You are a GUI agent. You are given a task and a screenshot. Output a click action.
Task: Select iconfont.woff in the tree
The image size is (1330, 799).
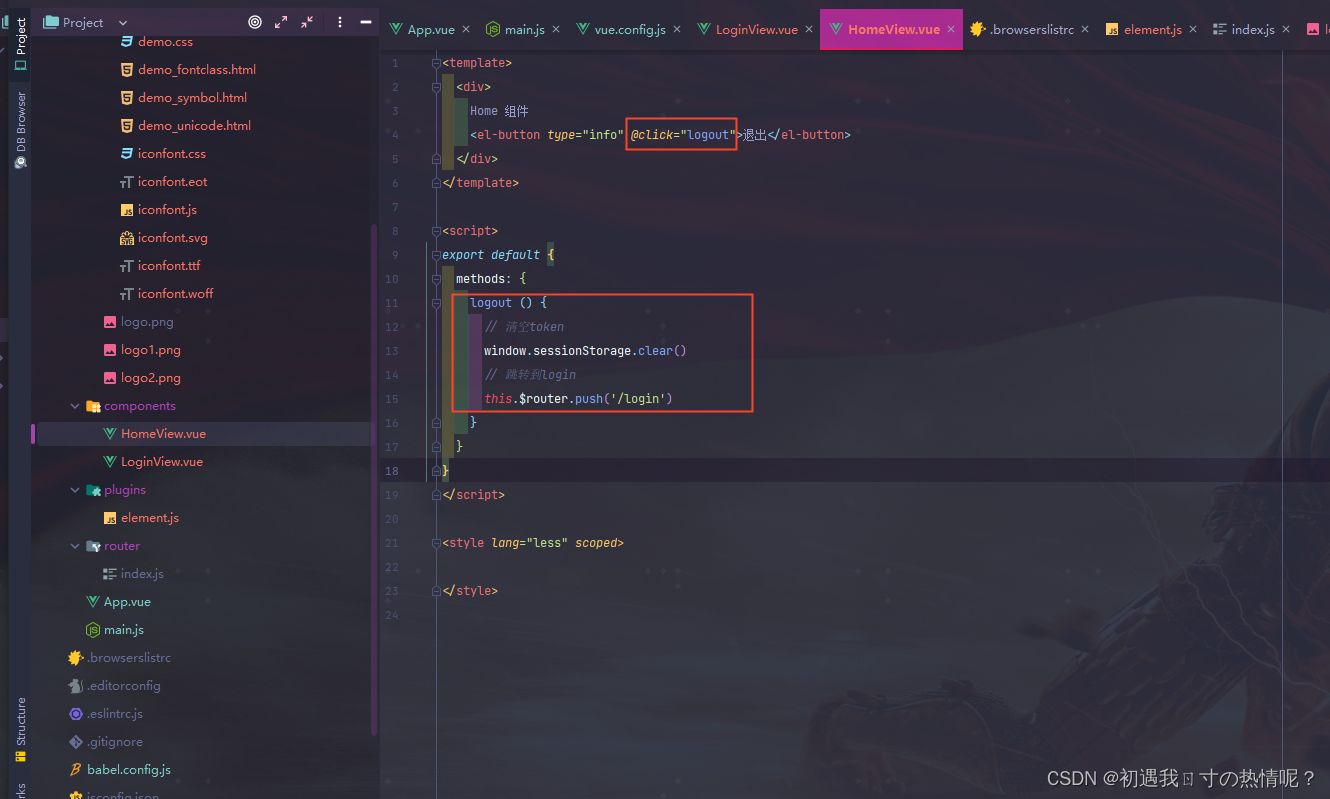tap(175, 294)
